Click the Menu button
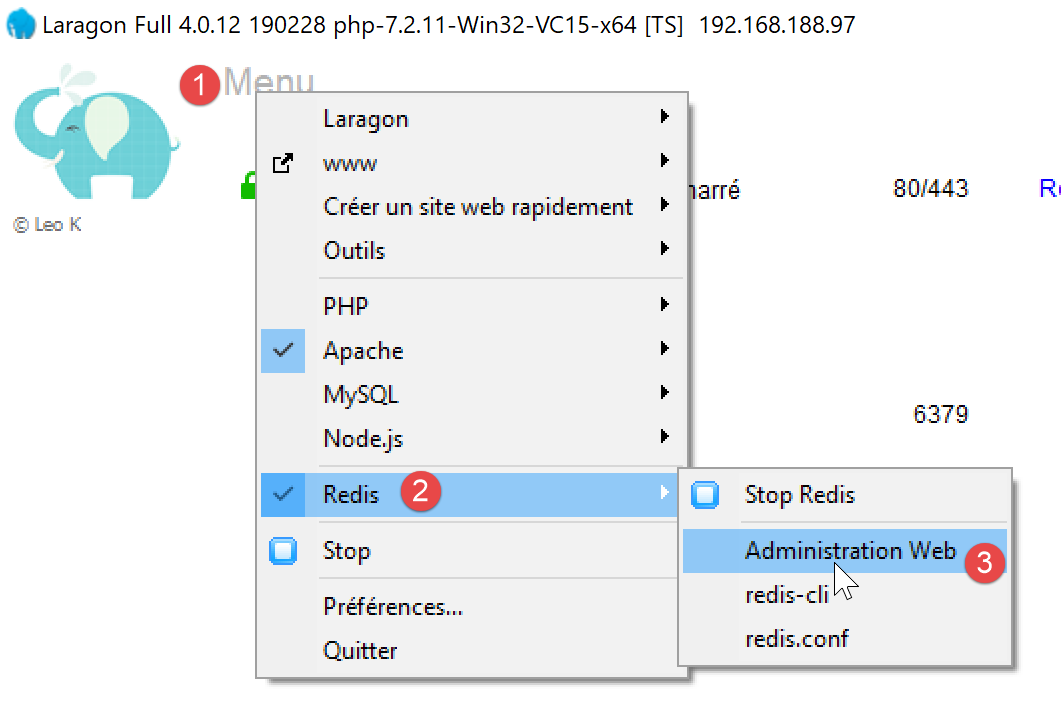1061x709 pixels. click(269, 84)
